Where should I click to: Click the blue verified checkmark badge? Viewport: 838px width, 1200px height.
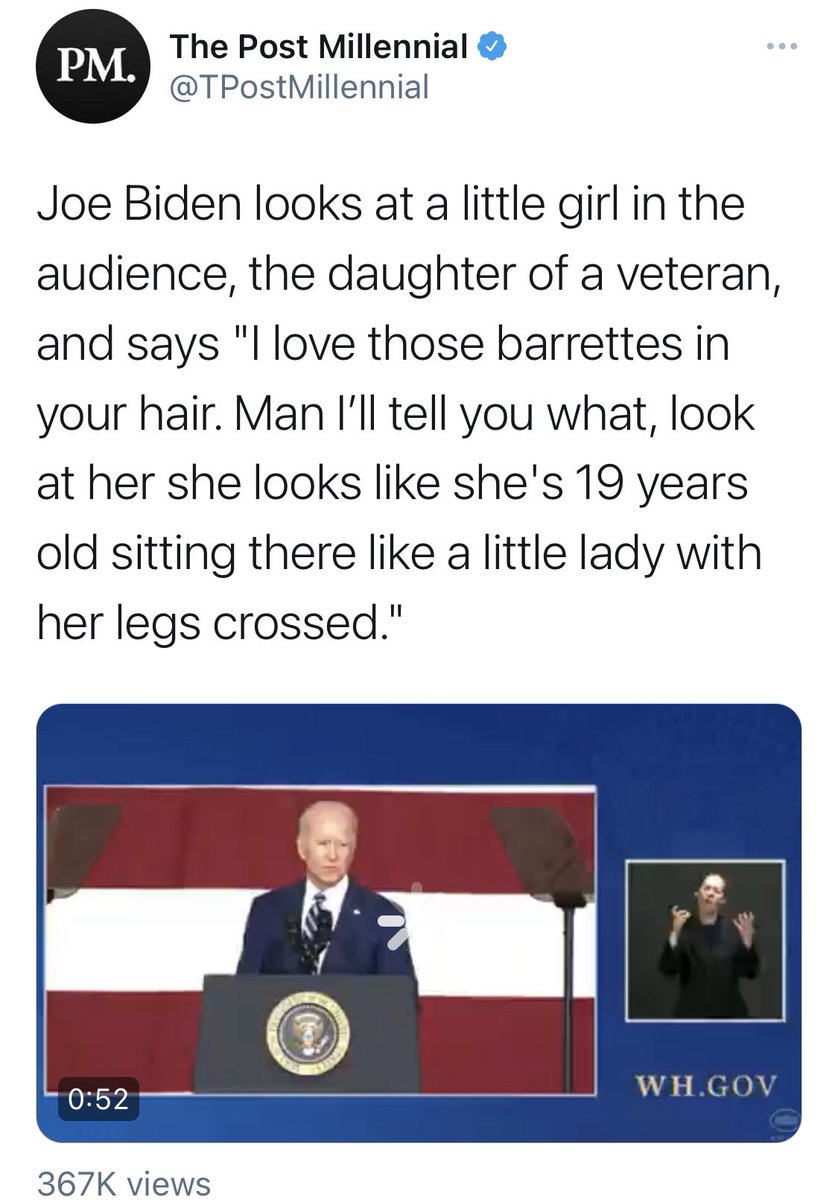point(493,46)
